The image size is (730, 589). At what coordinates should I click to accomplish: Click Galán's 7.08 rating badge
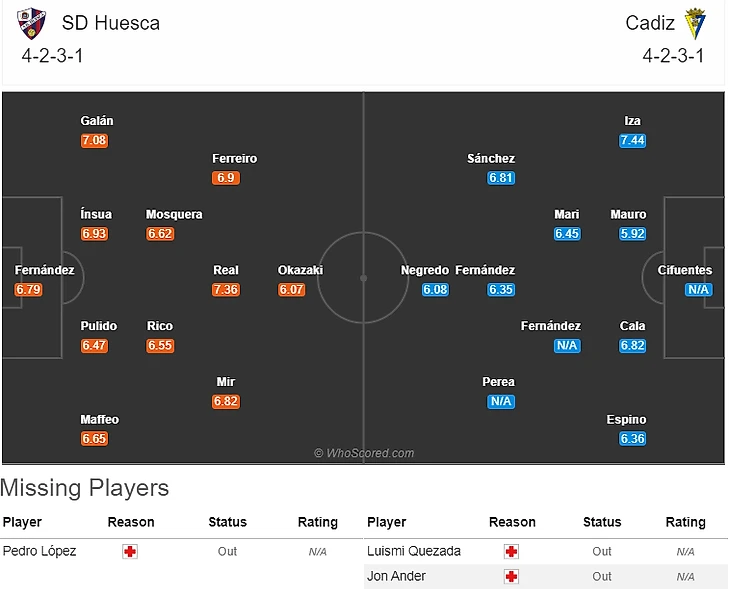pos(94,141)
